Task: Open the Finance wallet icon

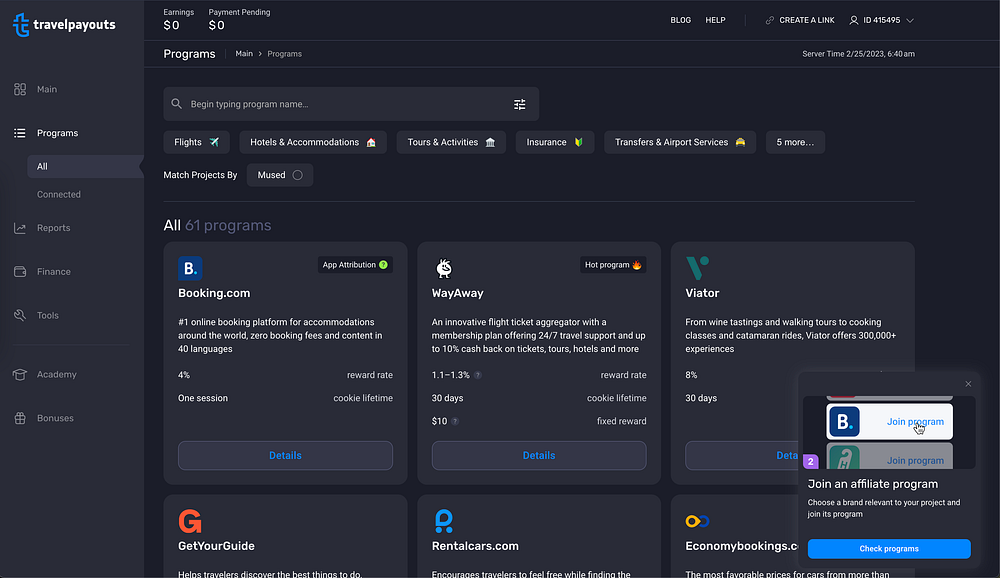Action: click(x=20, y=271)
